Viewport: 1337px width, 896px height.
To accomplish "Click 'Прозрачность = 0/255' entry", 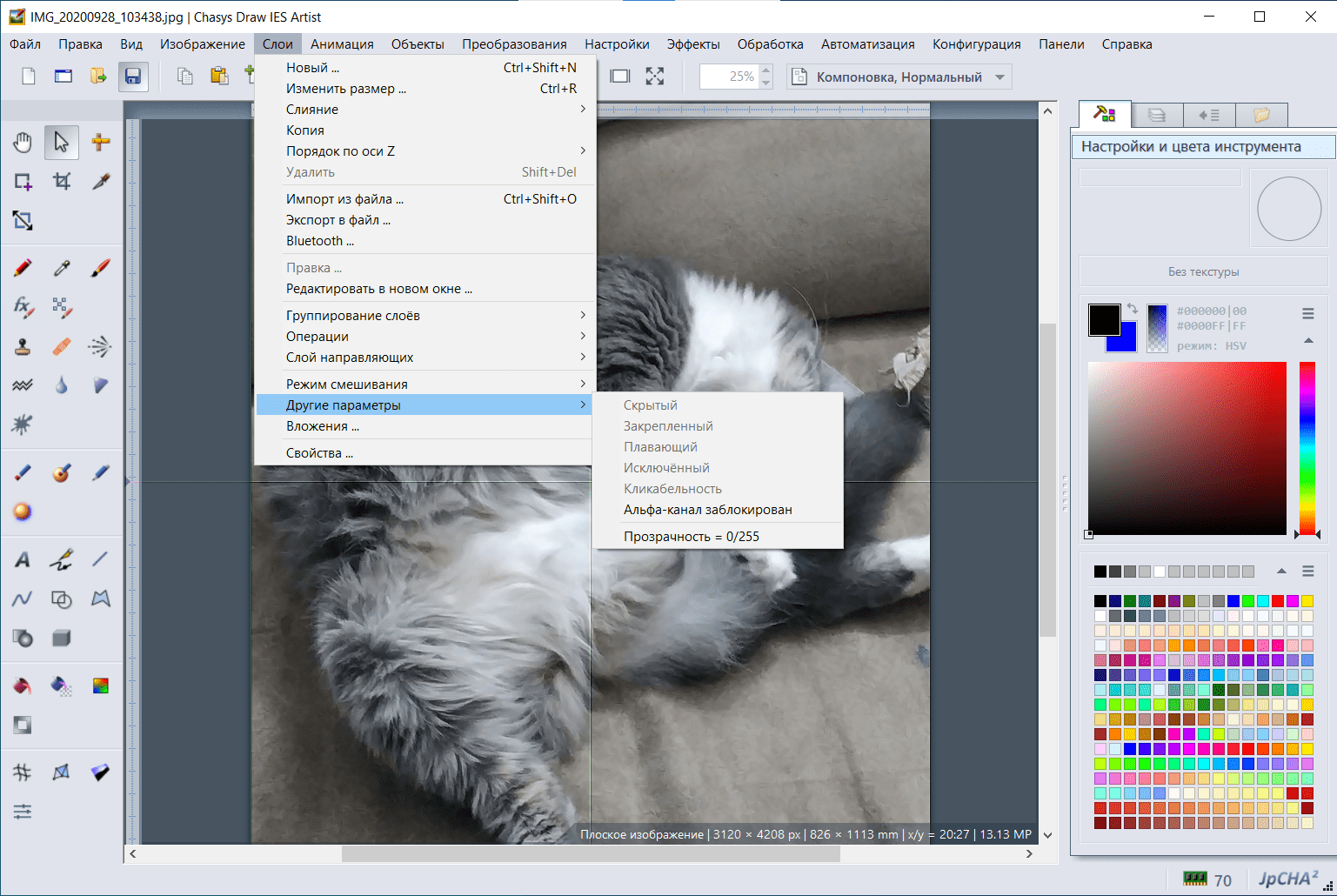I will 718,537.
